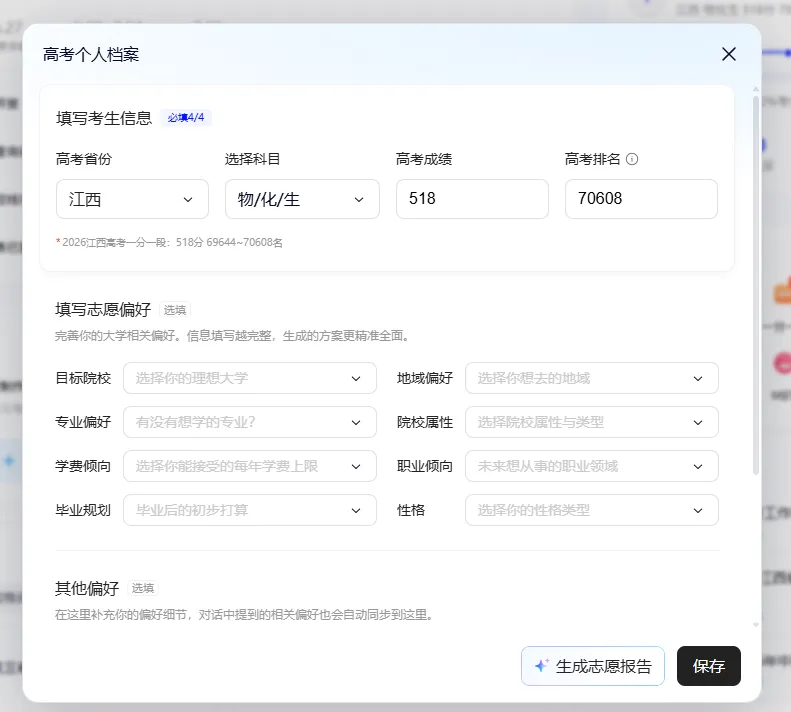Expand the 院校属性 dropdown

[592, 422]
